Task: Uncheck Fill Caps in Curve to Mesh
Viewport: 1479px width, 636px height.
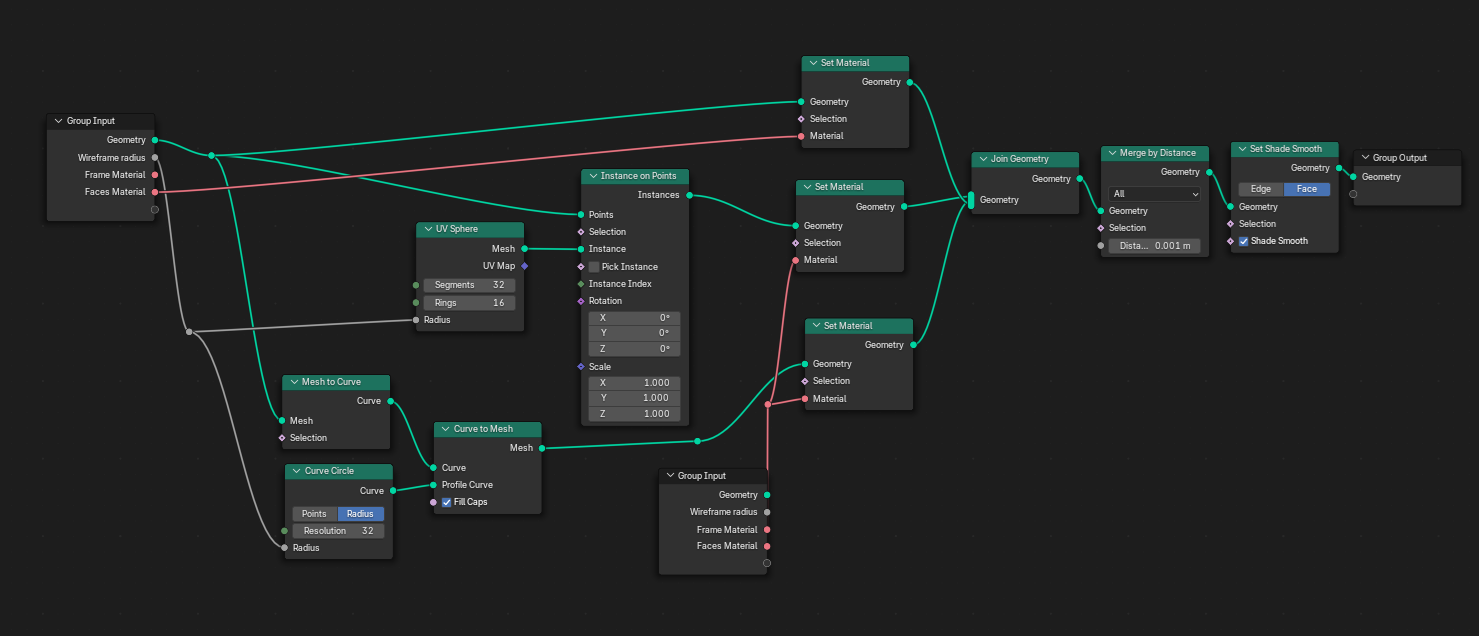Action: pyautogui.click(x=447, y=502)
